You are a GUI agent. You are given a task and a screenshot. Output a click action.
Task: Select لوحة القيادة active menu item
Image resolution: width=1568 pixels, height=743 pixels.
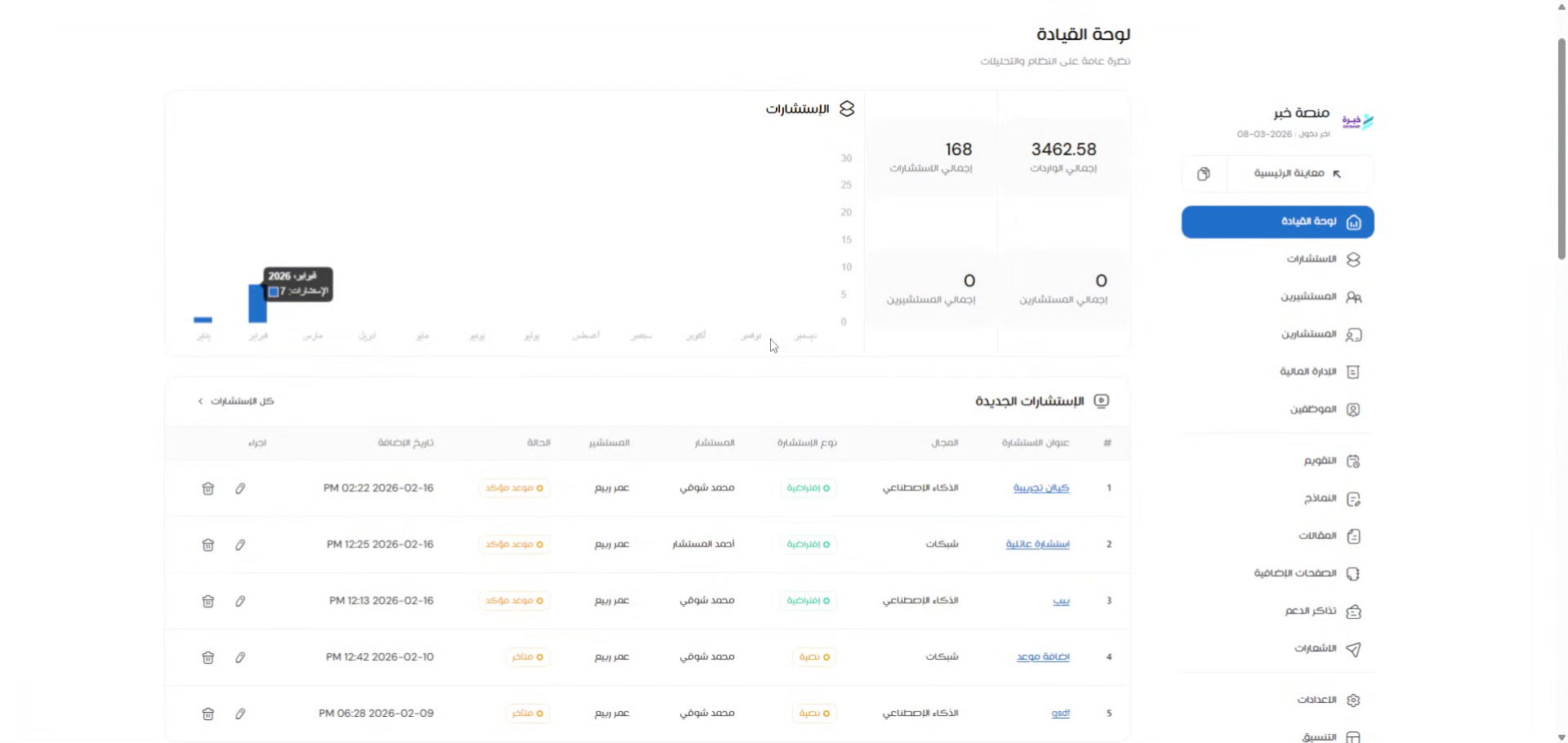point(1277,222)
